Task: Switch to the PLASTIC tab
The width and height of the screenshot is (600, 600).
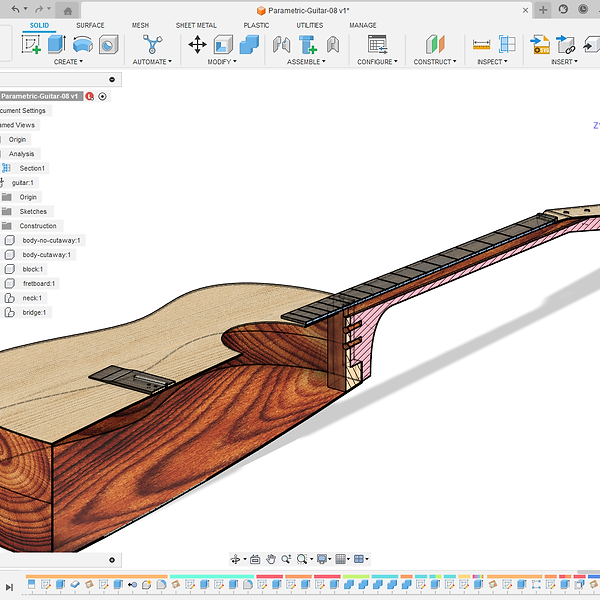Action: tap(256, 25)
